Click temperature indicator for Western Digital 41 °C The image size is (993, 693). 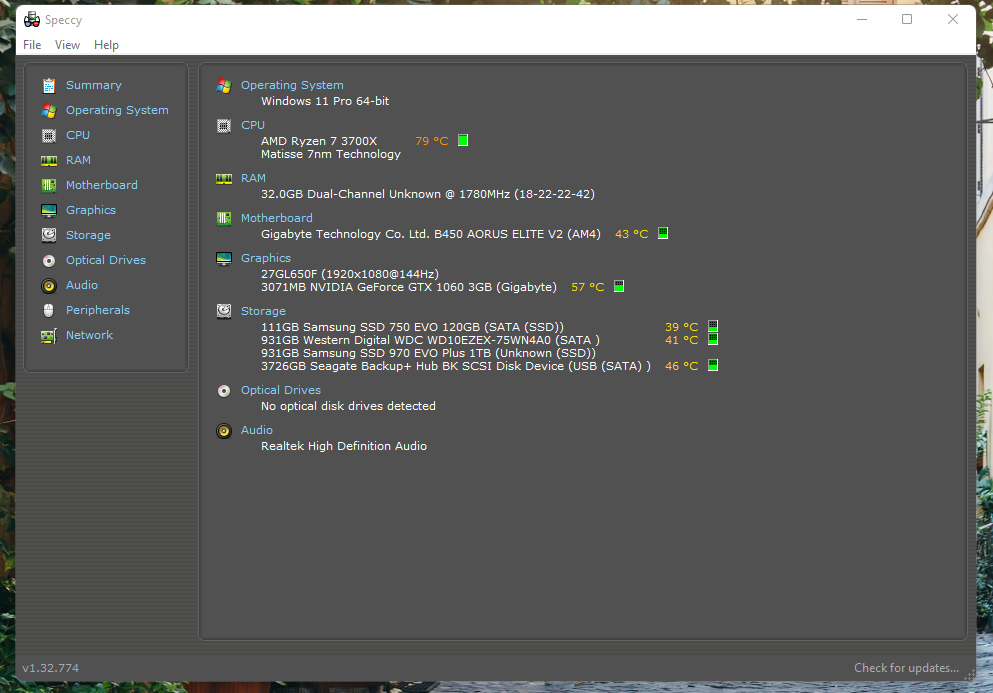tap(713, 340)
